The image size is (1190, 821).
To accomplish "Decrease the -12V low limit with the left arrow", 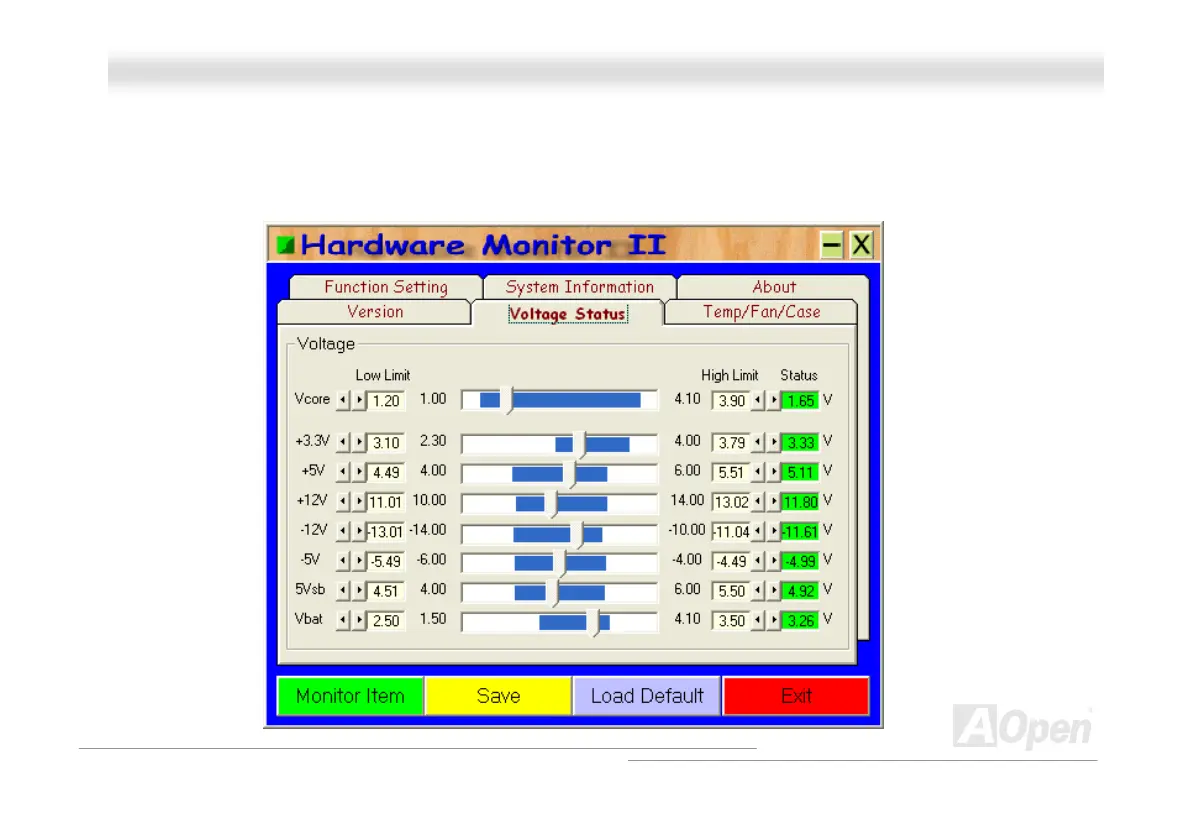I will [x=343, y=531].
